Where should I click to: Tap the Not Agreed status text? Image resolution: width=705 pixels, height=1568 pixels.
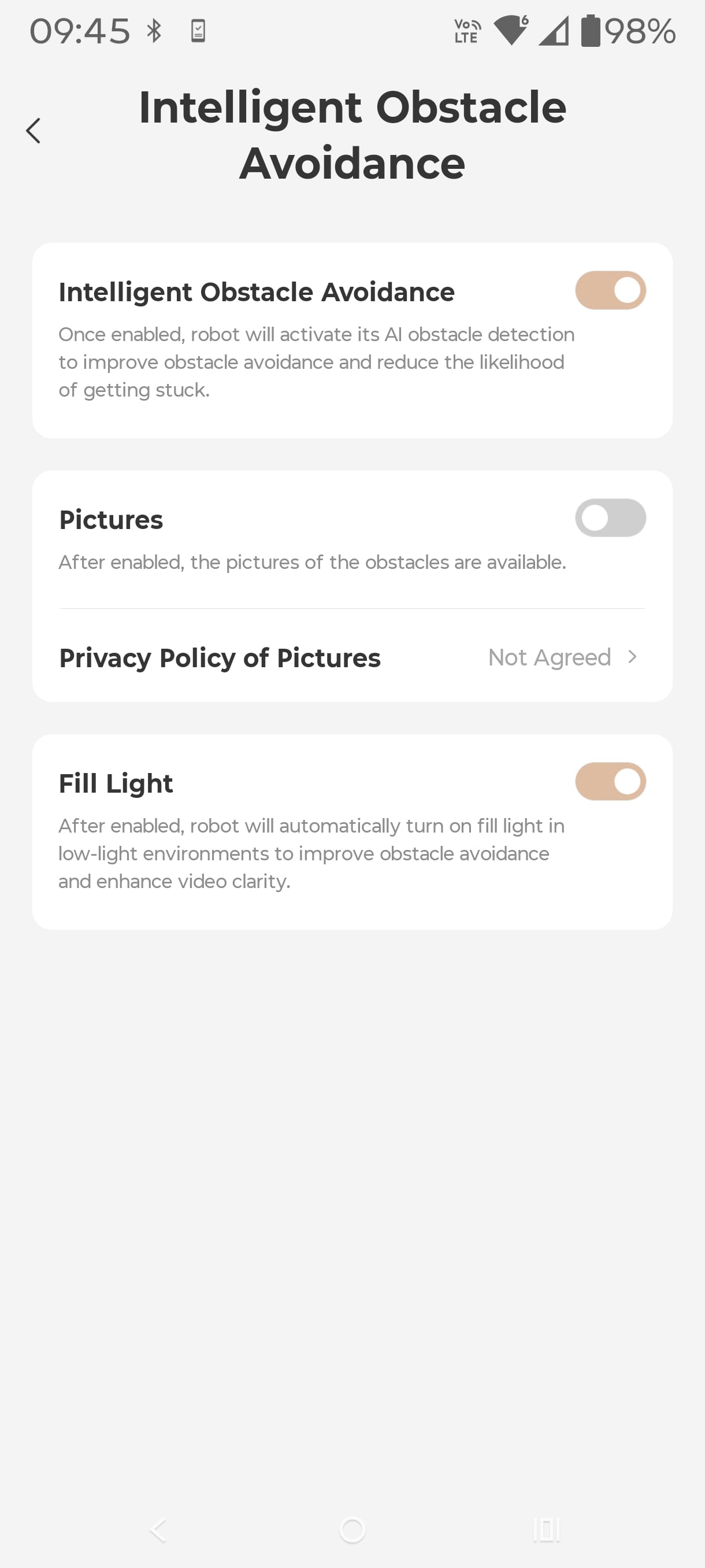coord(550,657)
